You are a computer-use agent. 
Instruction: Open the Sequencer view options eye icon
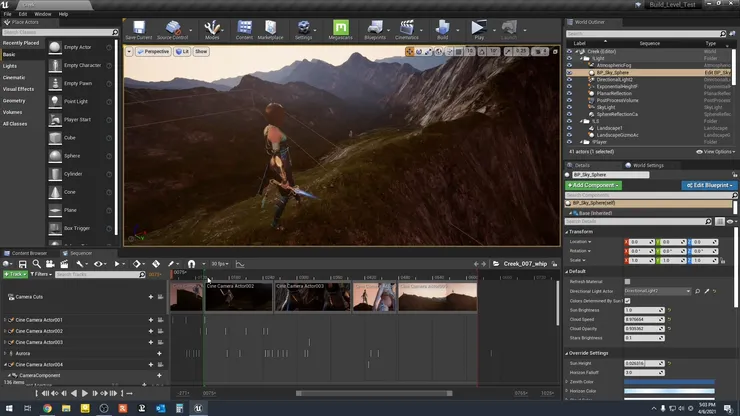pyautogui.click(x=98, y=264)
